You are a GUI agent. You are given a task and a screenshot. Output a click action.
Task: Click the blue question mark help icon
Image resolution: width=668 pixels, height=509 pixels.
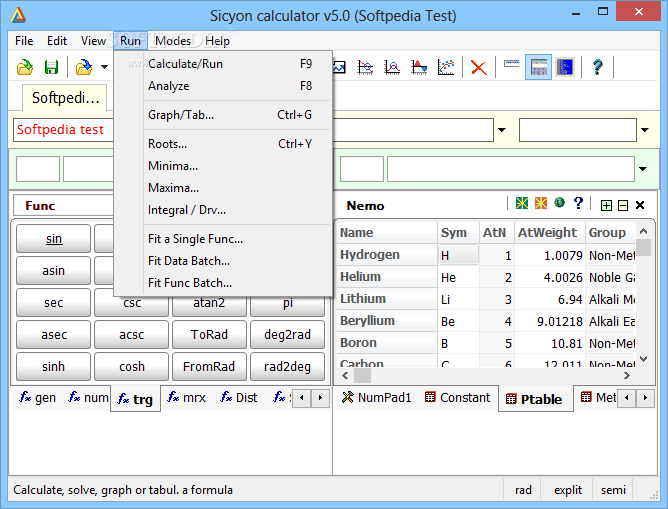pyautogui.click(x=598, y=67)
